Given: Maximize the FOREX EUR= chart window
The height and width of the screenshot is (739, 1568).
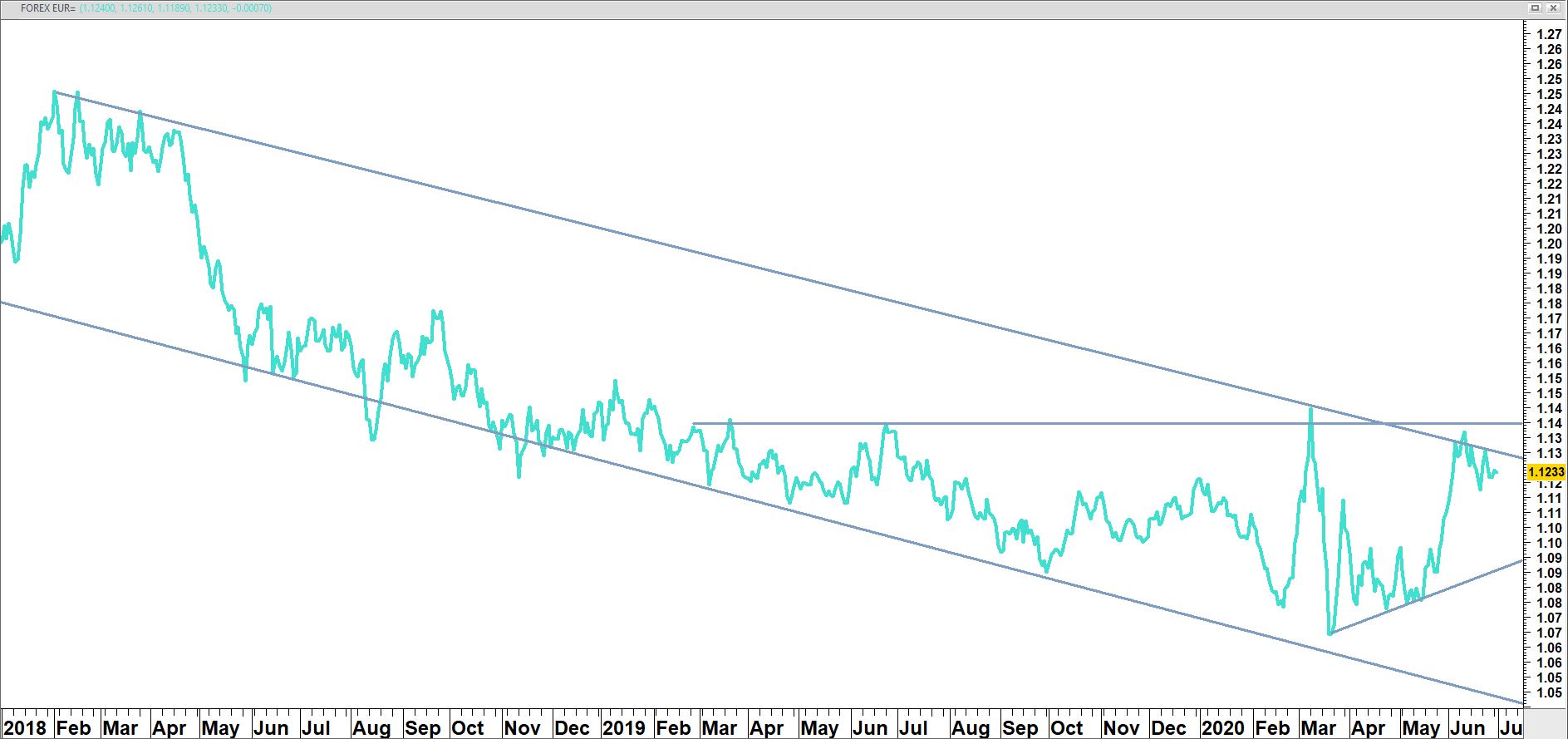Looking at the screenshot, I should (x=1536, y=7).
